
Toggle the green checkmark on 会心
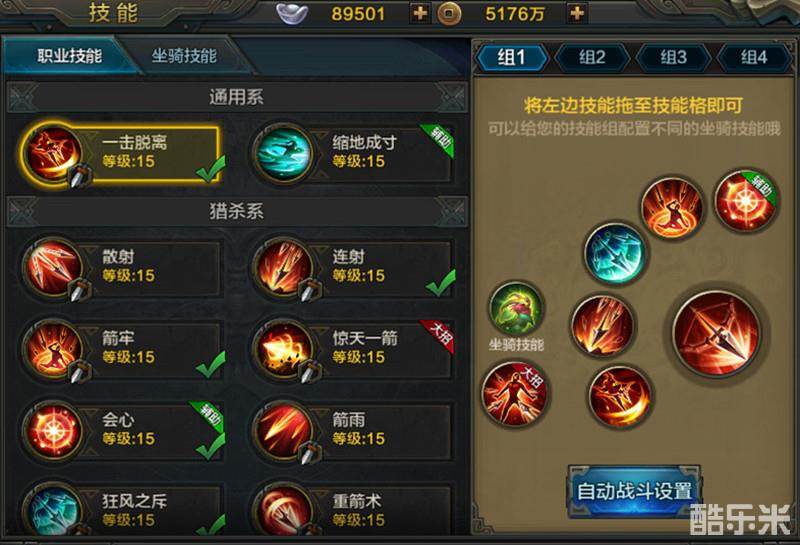tap(211, 446)
